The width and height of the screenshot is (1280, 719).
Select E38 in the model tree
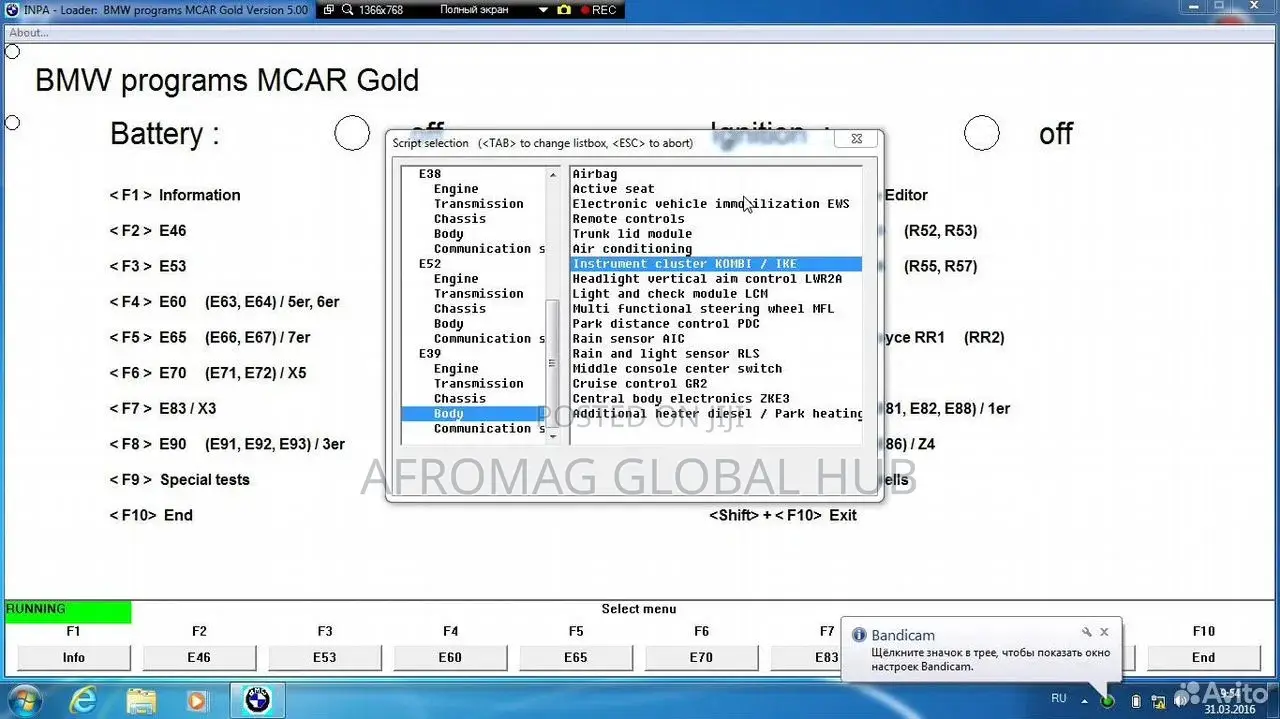click(429, 174)
